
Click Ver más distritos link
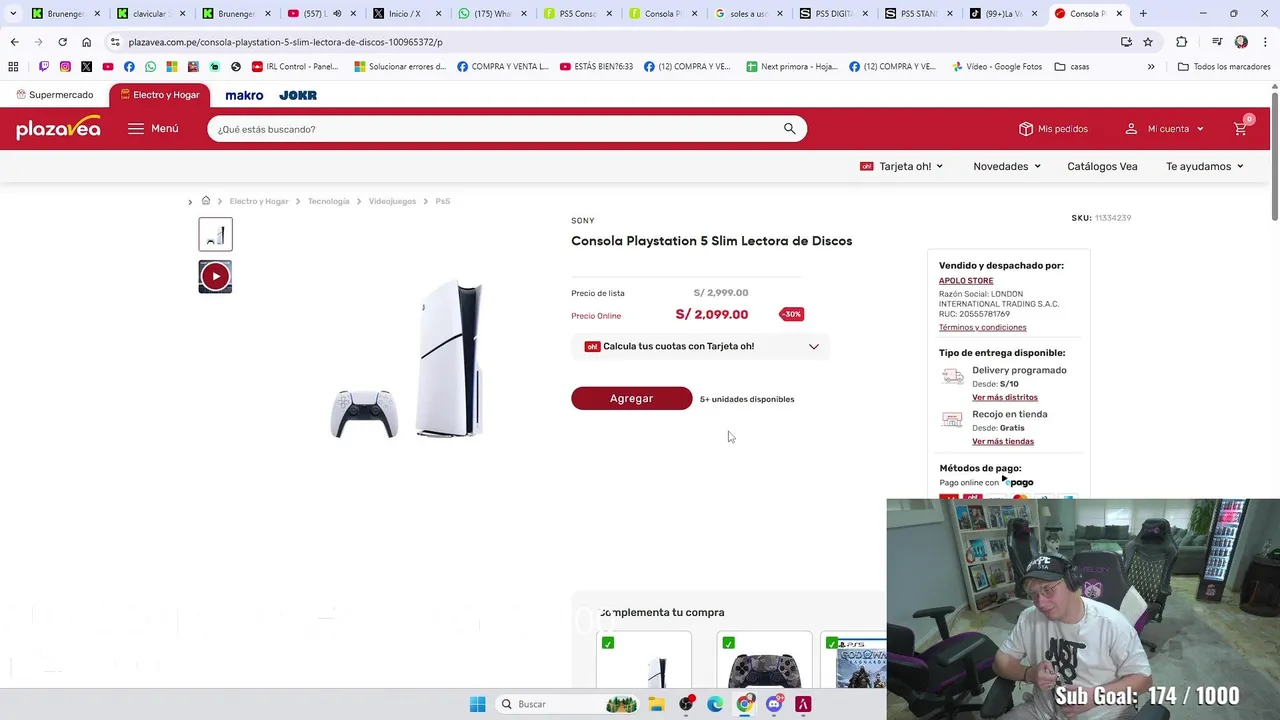1005,397
